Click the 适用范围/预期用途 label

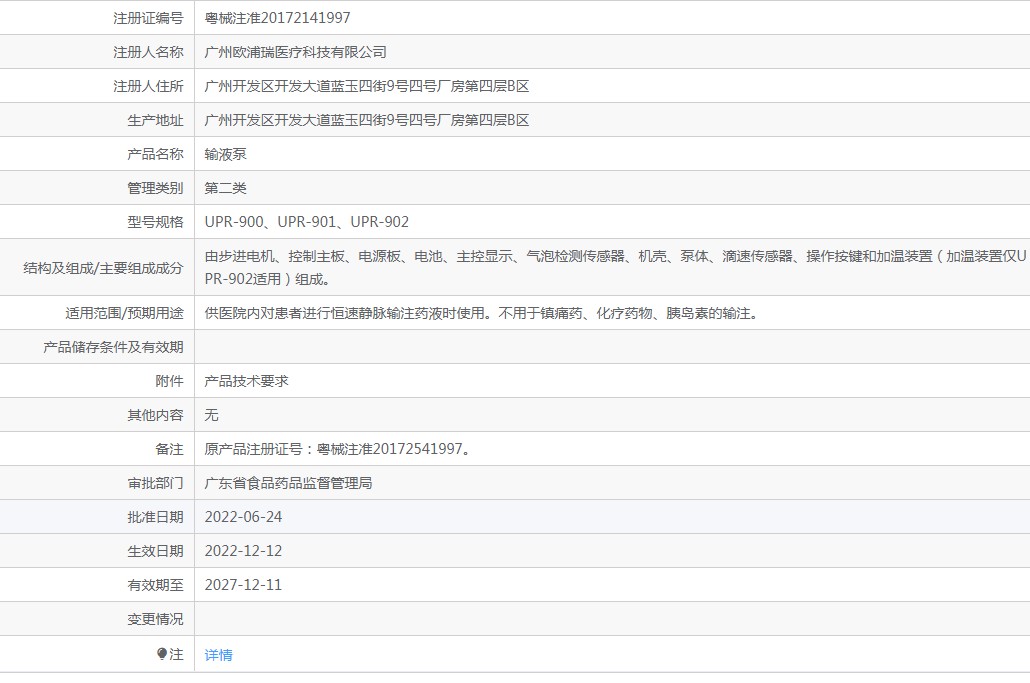point(124,313)
